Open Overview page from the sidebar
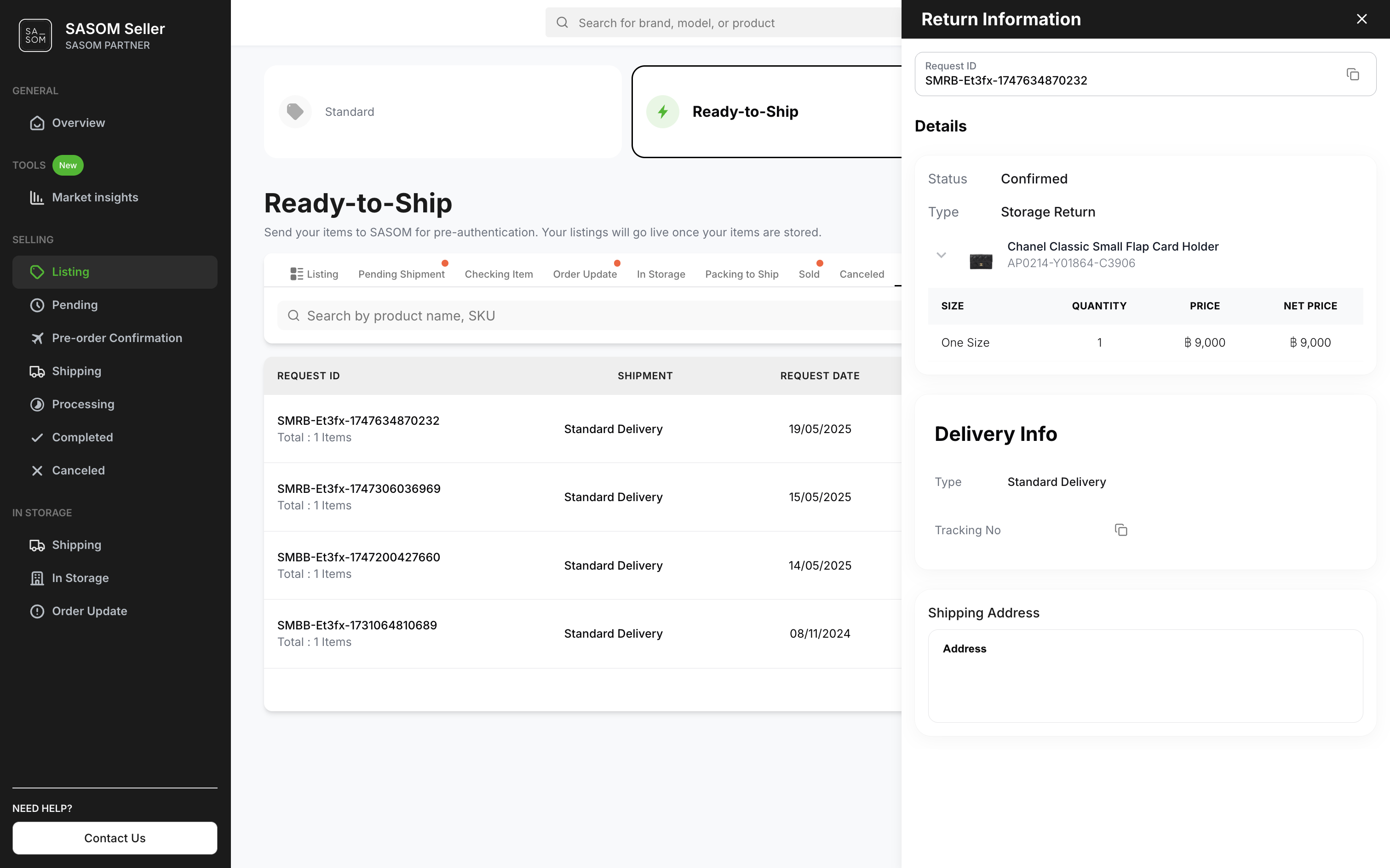 pyautogui.click(x=78, y=123)
